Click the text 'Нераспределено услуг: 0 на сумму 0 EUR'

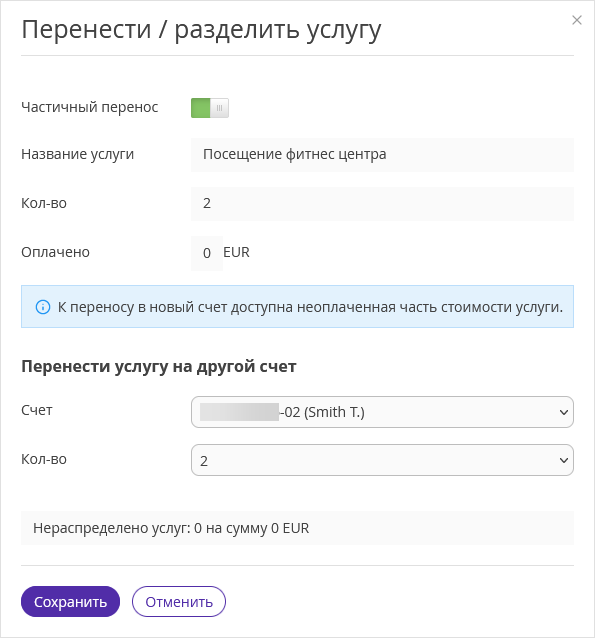pyautogui.click(x=171, y=528)
